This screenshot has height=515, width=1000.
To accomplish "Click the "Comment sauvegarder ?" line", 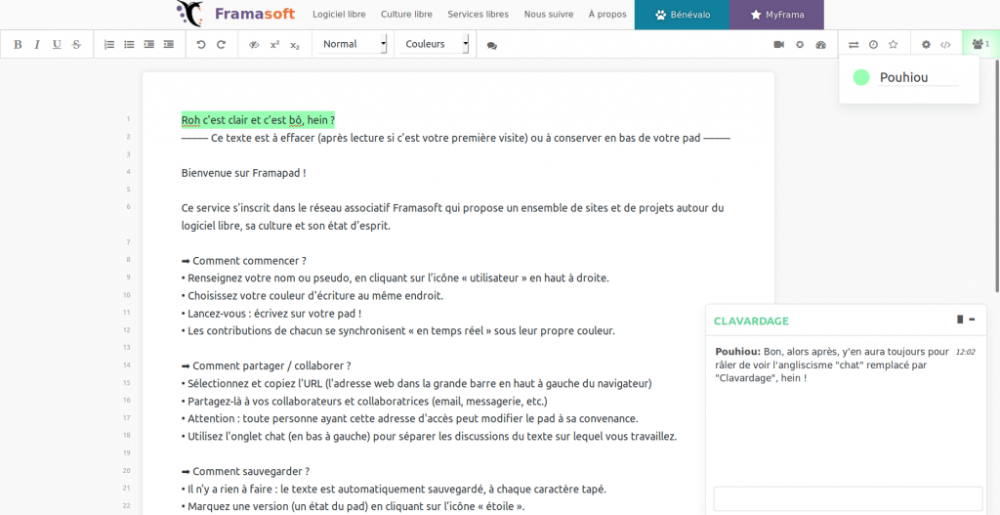I will 246,472.
